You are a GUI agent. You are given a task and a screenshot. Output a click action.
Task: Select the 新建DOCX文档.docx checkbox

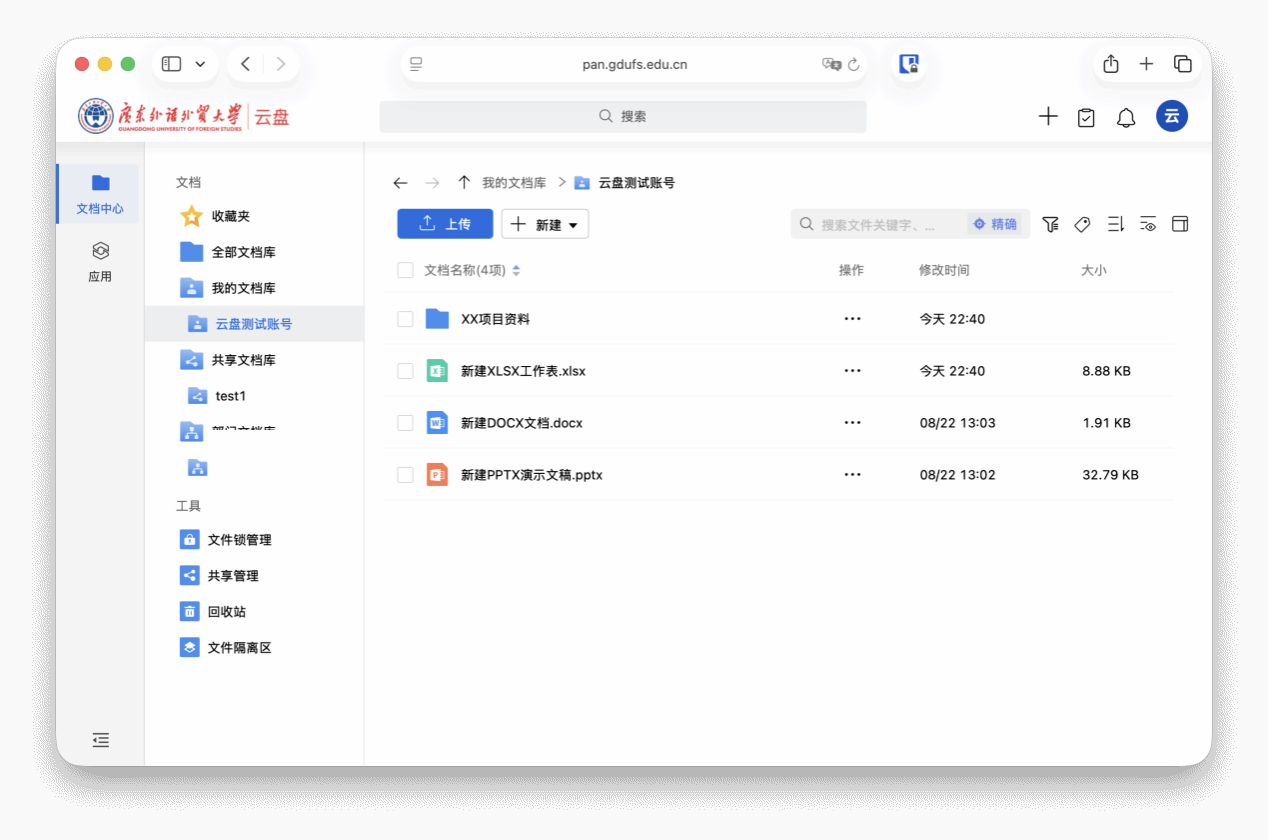tap(405, 423)
